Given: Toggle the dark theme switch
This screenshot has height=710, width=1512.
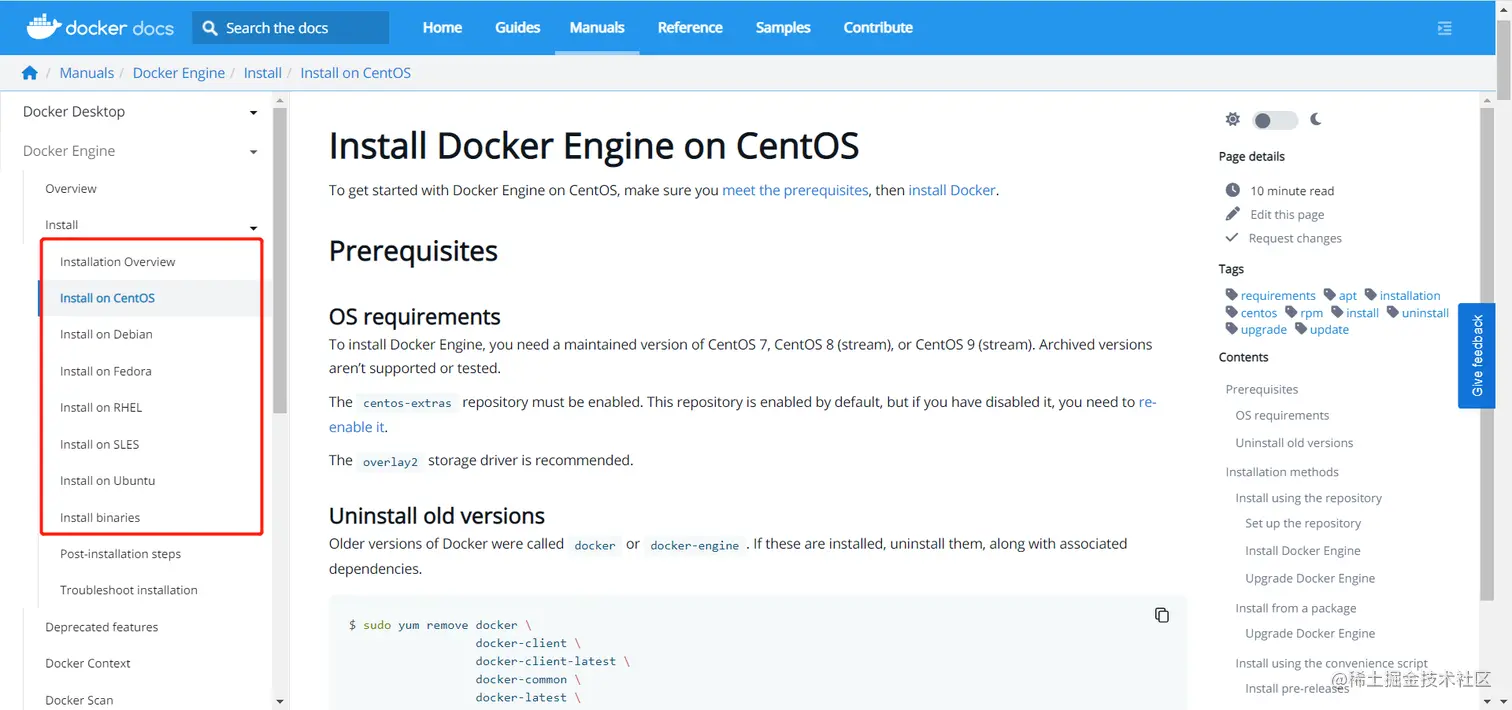Looking at the screenshot, I should click(x=1275, y=121).
